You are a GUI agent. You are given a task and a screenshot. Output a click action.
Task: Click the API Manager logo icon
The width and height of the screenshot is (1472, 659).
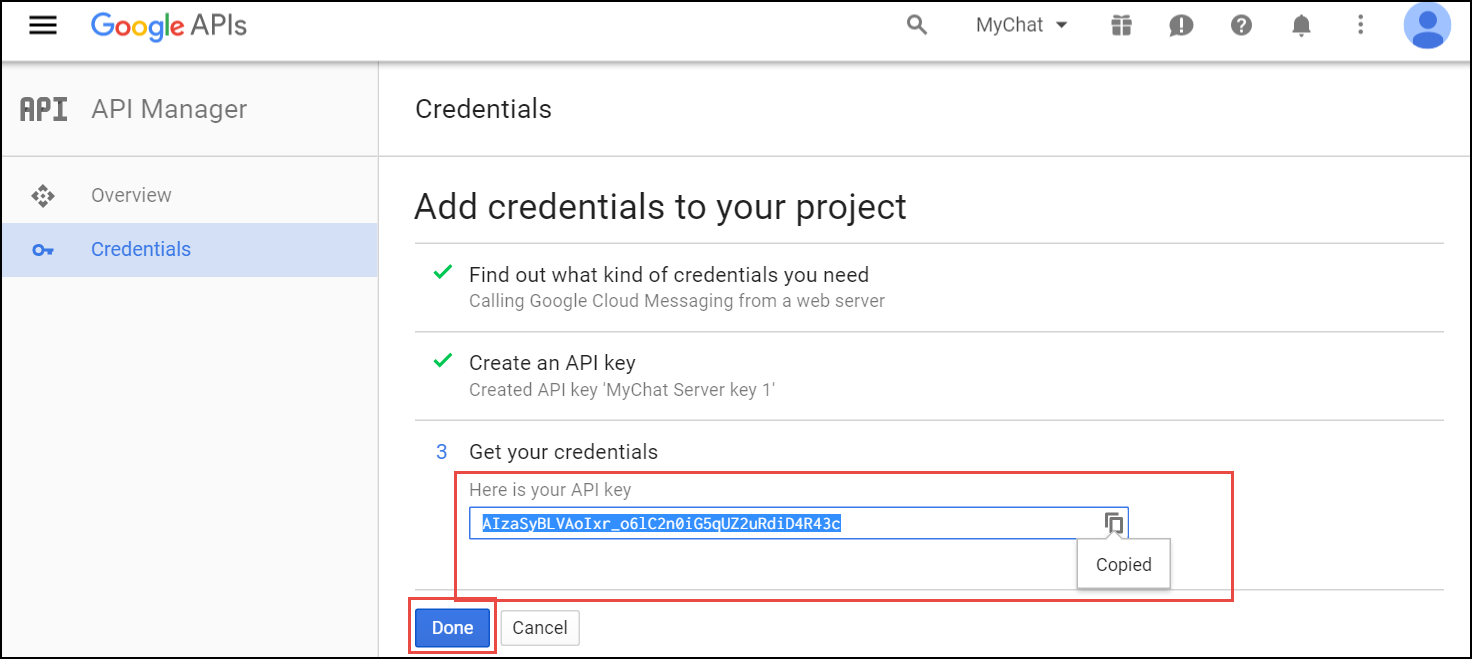43,109
